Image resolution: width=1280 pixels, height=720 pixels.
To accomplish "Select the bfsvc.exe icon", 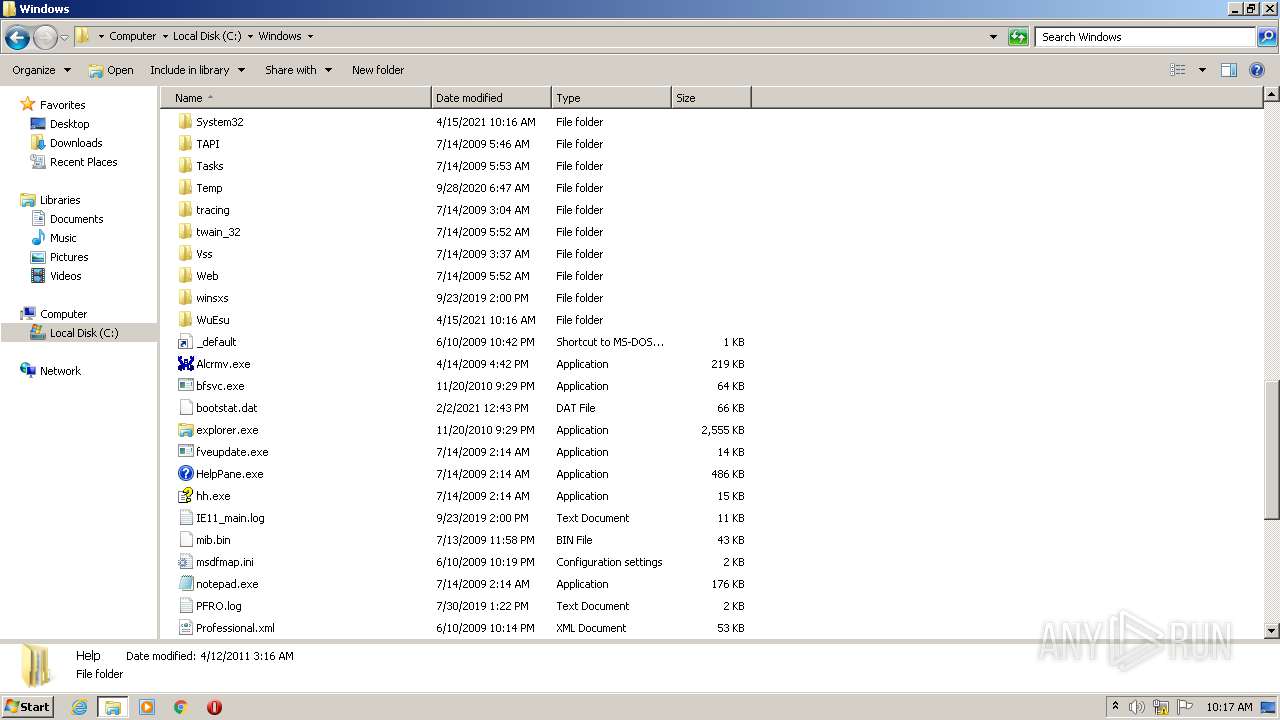I will click(x=185, y=386).
